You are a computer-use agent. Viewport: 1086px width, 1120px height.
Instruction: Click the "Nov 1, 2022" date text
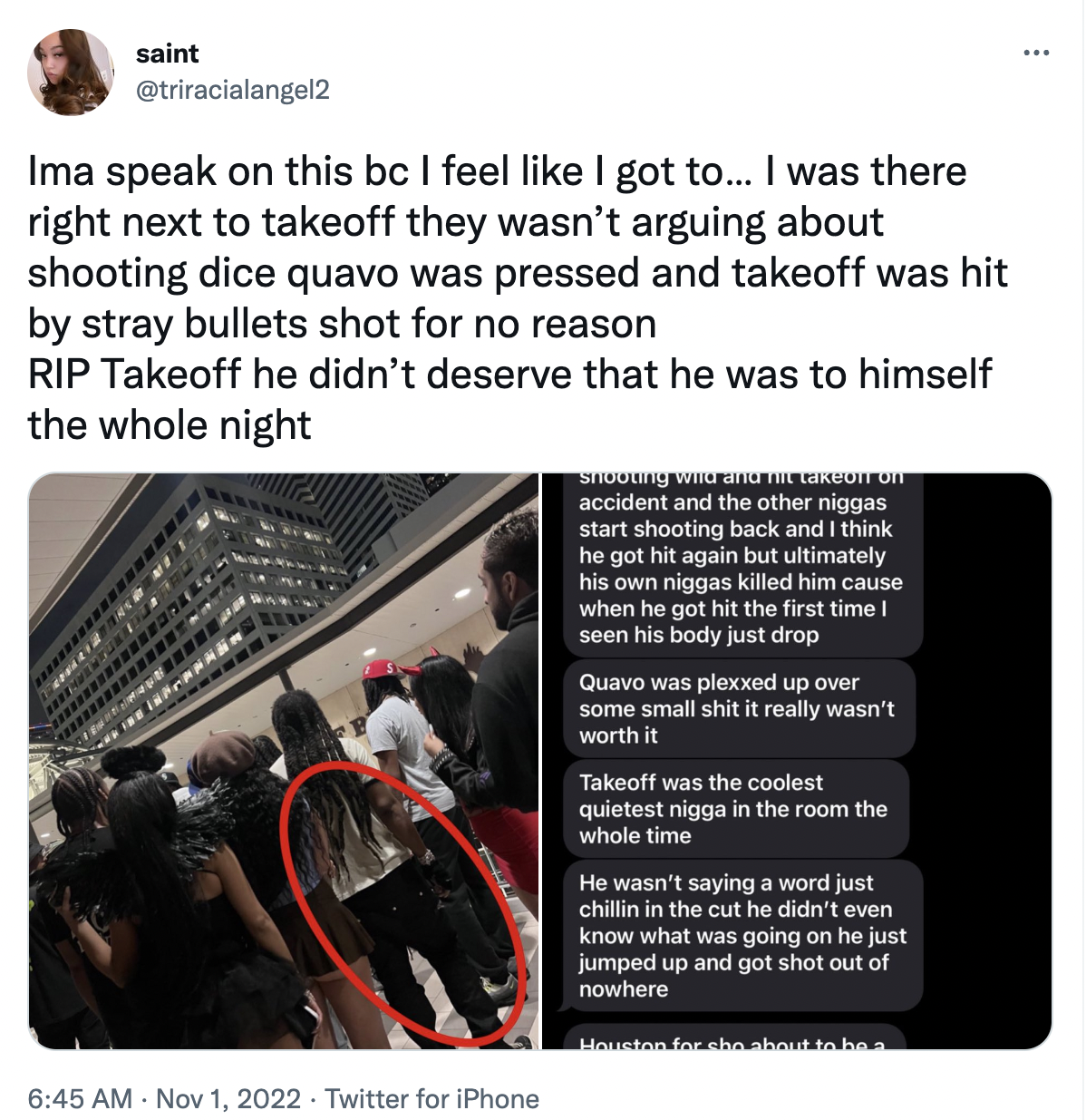pos(228,1099)
